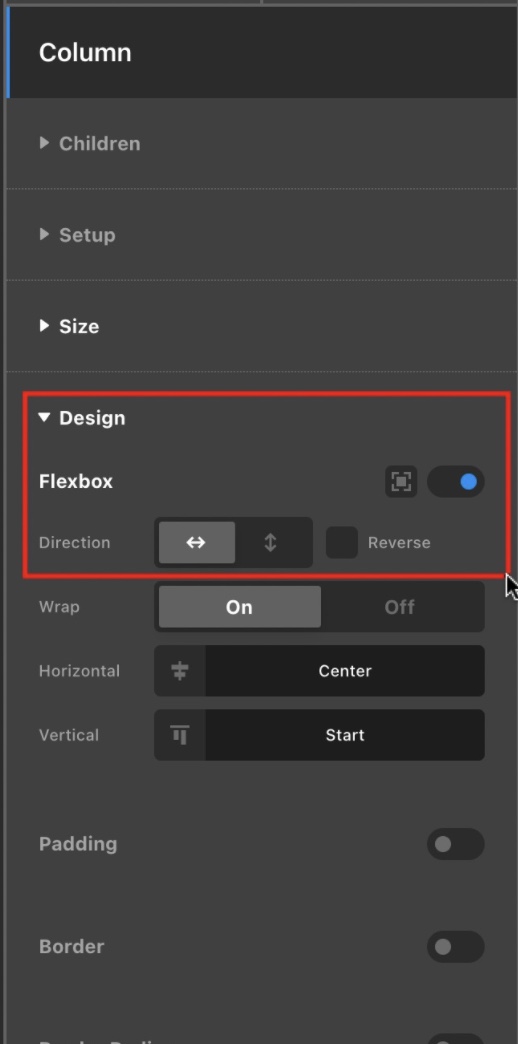Select horizontal flex direction icon
Viewport: 518px width, 1044px height.
196,543
